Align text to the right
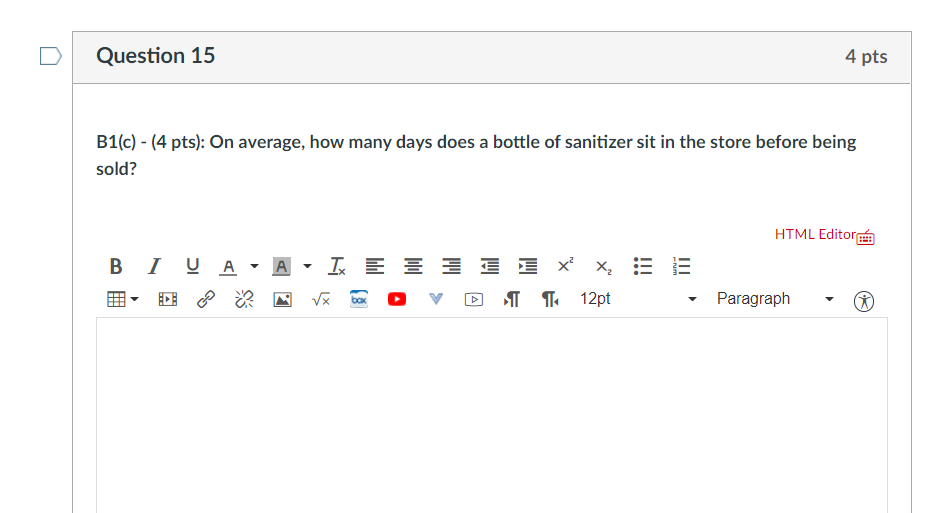 click(x=451, y=266)
